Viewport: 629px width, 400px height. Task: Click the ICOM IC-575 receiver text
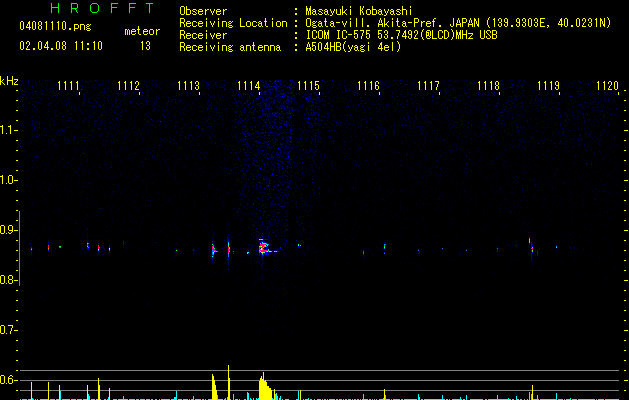(401, 35)
